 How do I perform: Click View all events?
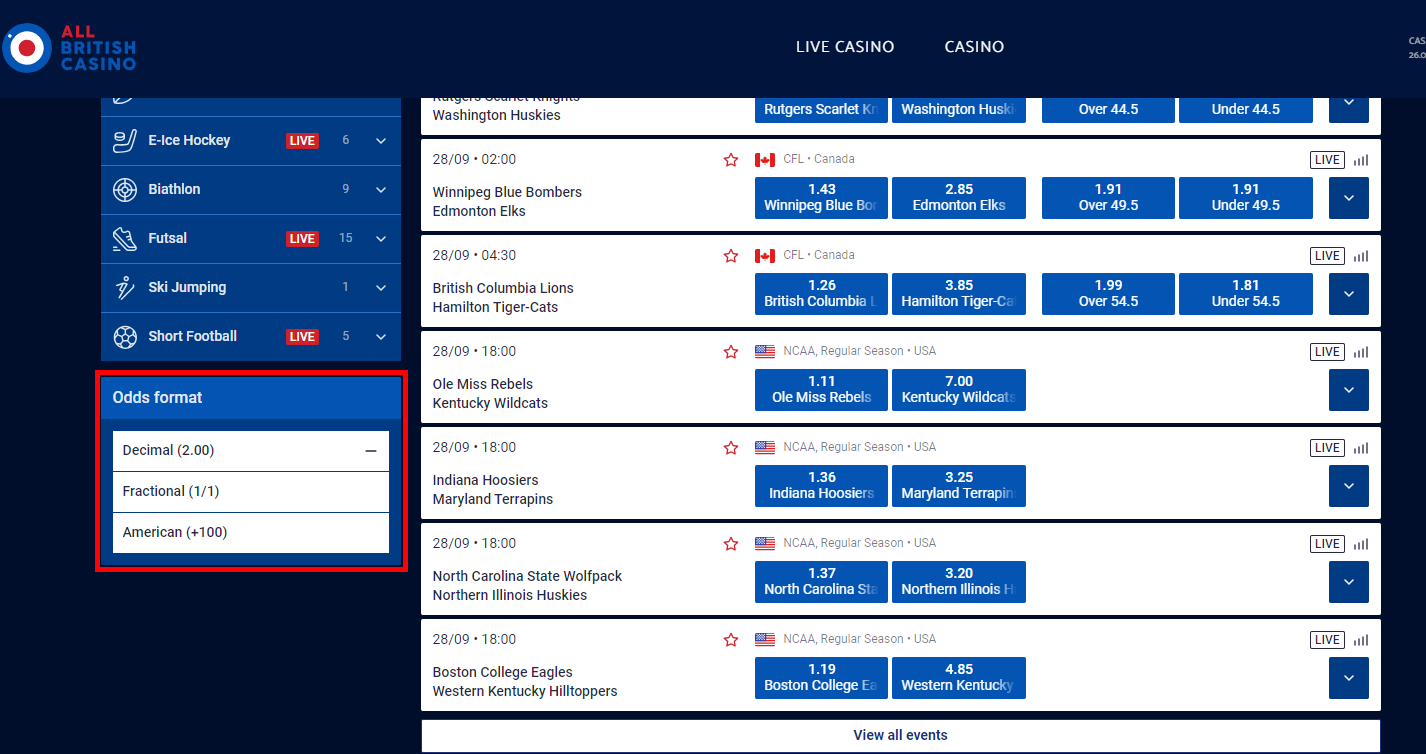(900, 735)
